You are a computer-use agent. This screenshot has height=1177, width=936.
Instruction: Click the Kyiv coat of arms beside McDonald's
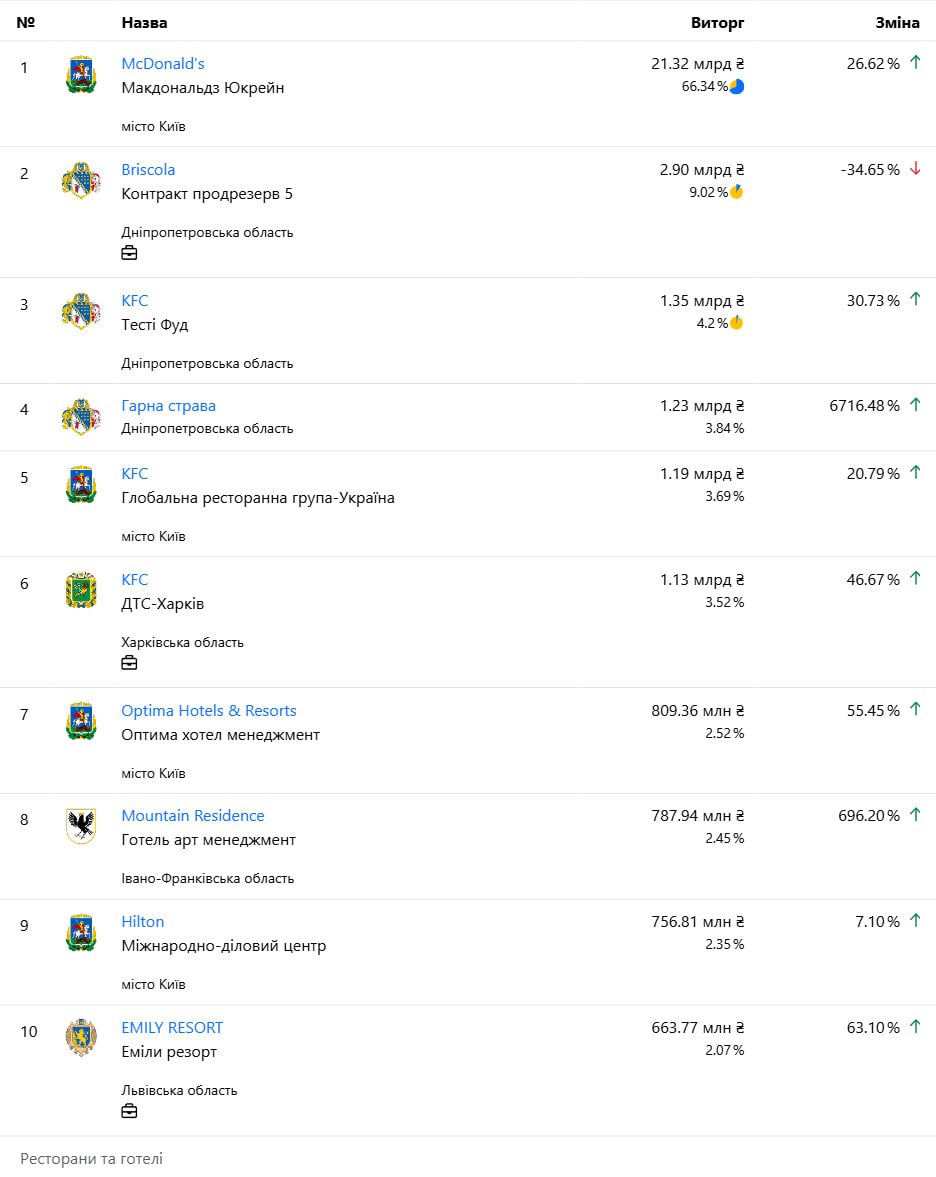[81, 75]
